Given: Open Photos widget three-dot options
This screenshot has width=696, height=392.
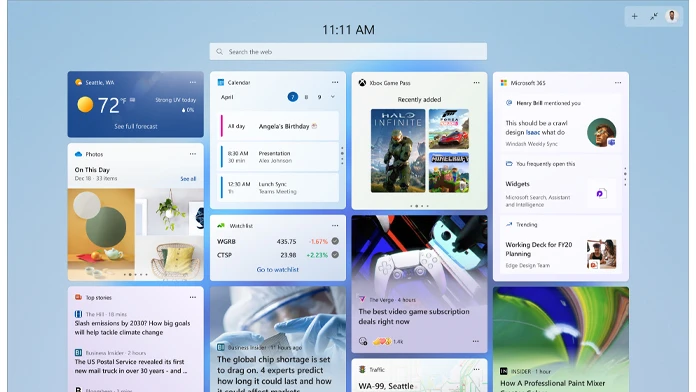Looking at the screenshot, I should click(193, 154).
